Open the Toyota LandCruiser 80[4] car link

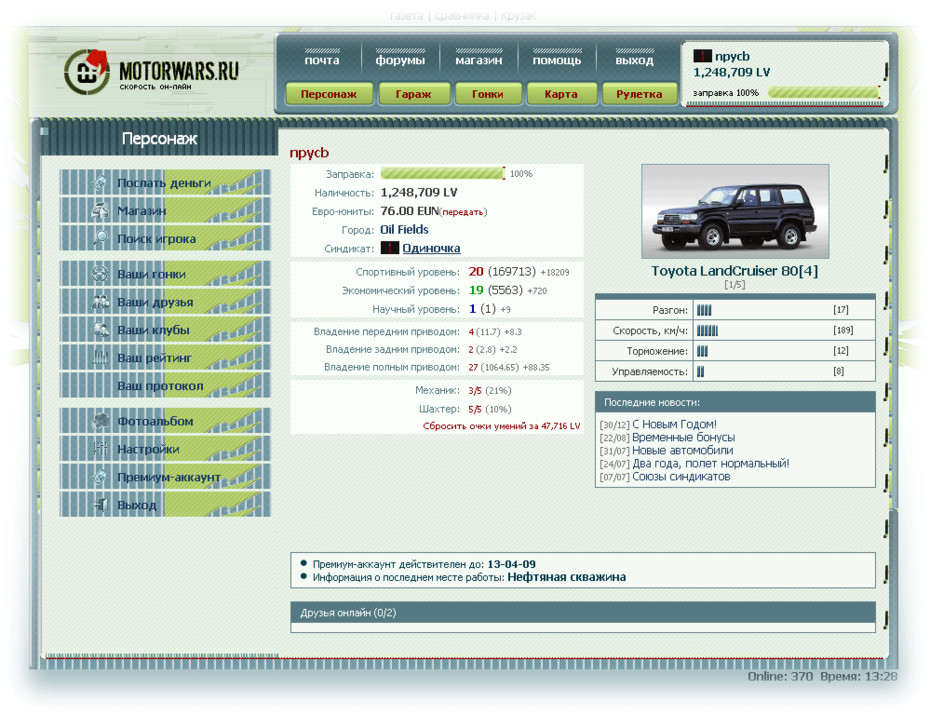coord(734,271)
